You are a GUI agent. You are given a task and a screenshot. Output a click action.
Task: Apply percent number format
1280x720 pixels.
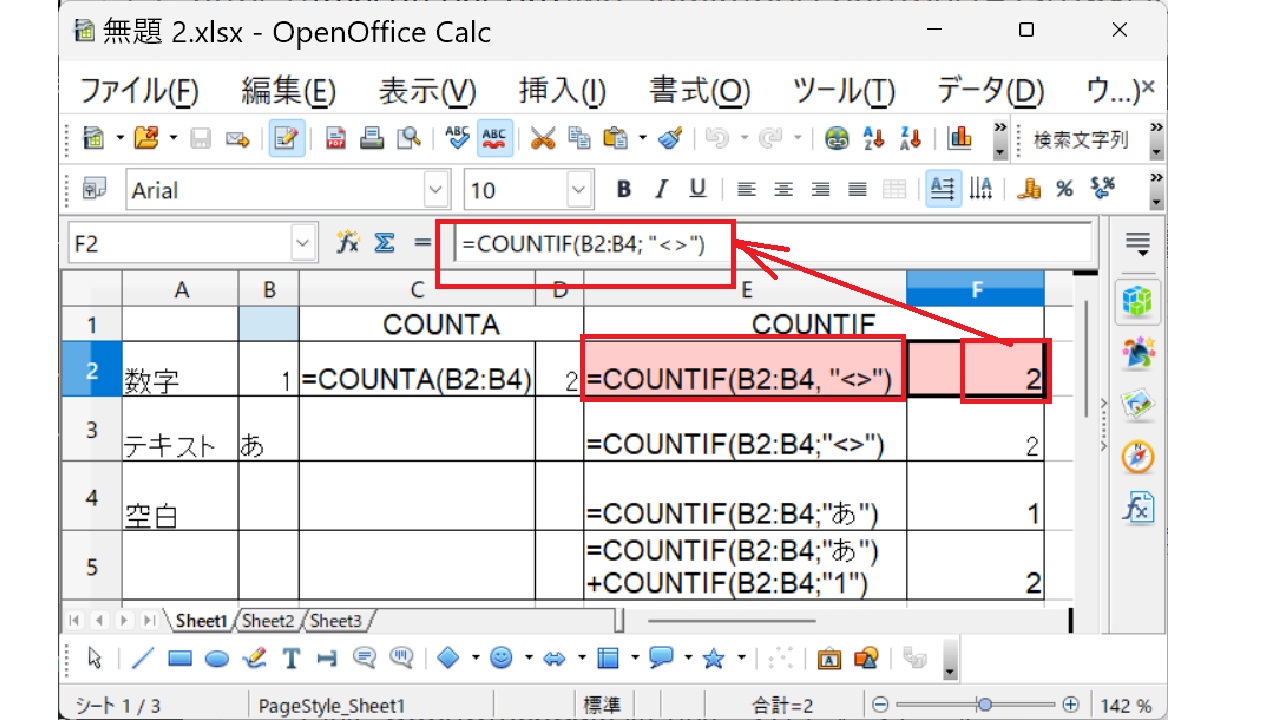click(x=1065, y=189)
